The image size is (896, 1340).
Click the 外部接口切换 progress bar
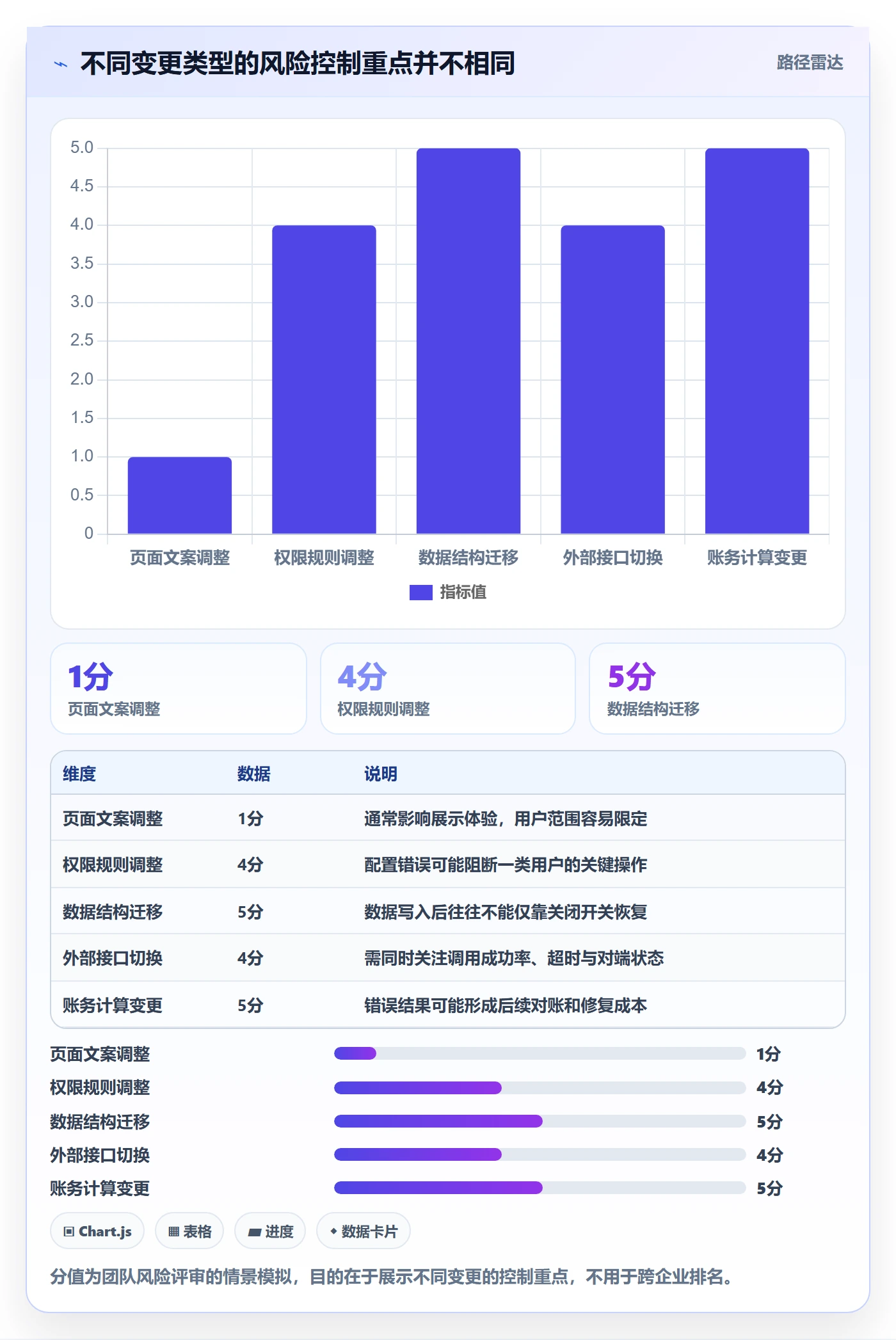(540, 1154)
